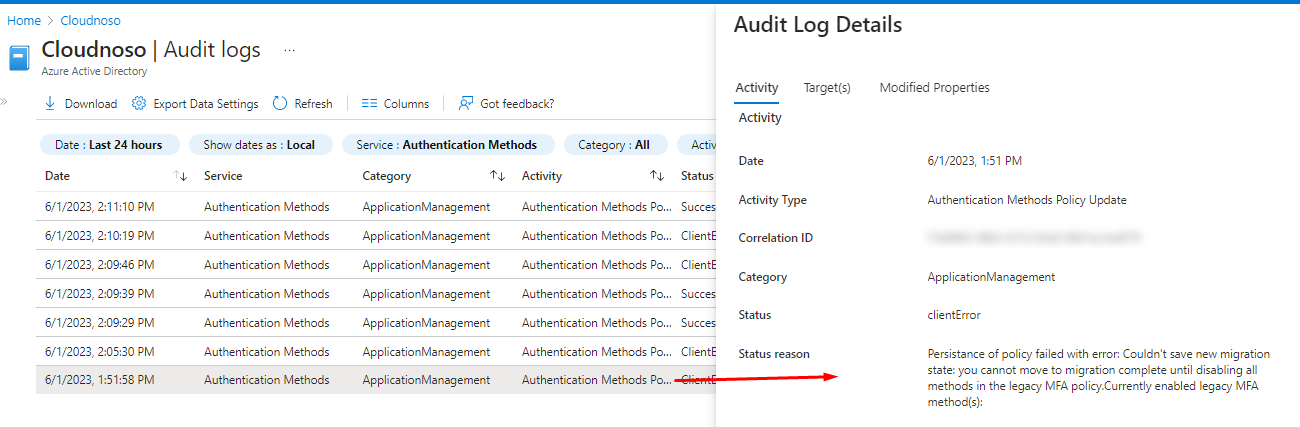The width and height of the screenshot is (1300, 427).
Task: Switch to Modified Properties tab
Action: 934,88
